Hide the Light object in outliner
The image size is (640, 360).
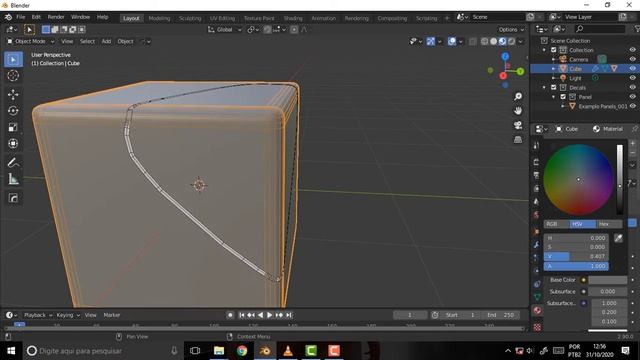click(632, 78)
